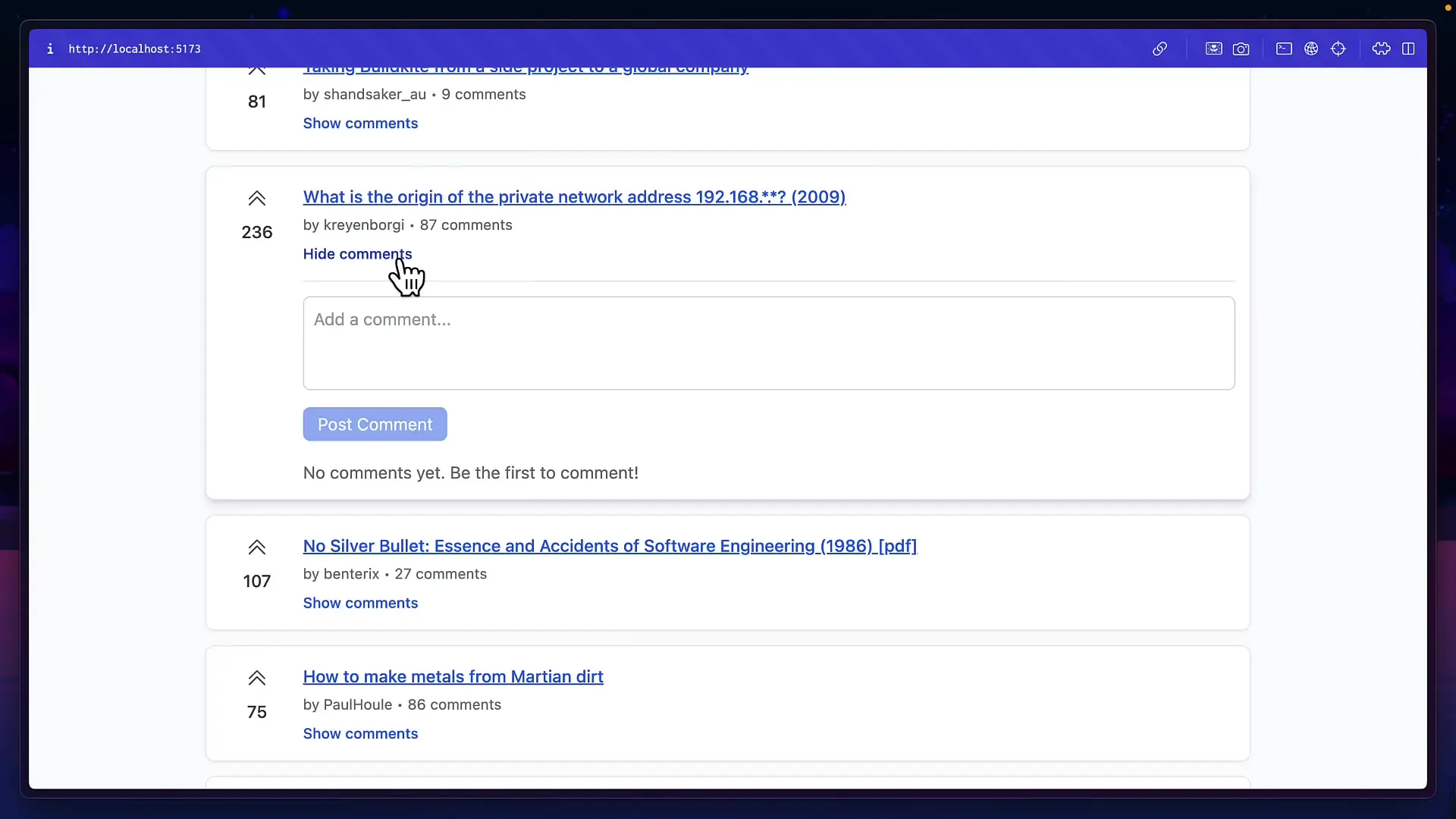Select the crosshair element inspector icon
1456x819 pixels.
click(1338, 49)
